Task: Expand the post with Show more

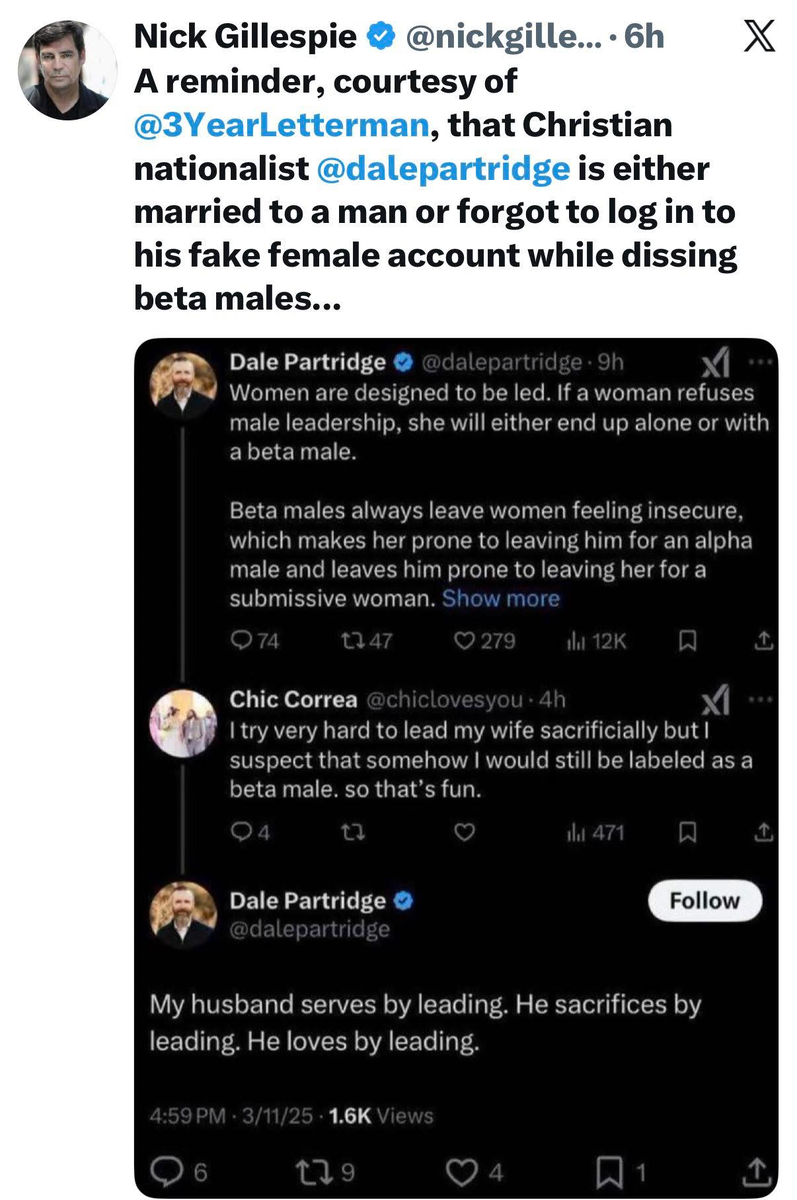Action: click(x=501, y=599)
